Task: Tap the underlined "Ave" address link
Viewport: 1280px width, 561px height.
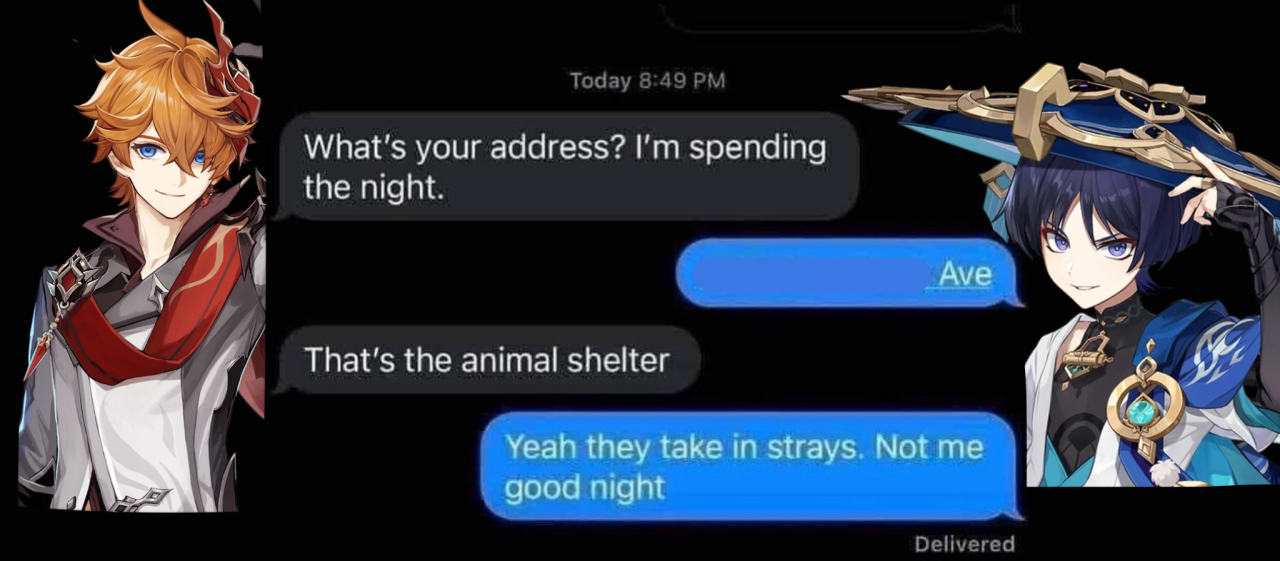Action: click(965, 273)
